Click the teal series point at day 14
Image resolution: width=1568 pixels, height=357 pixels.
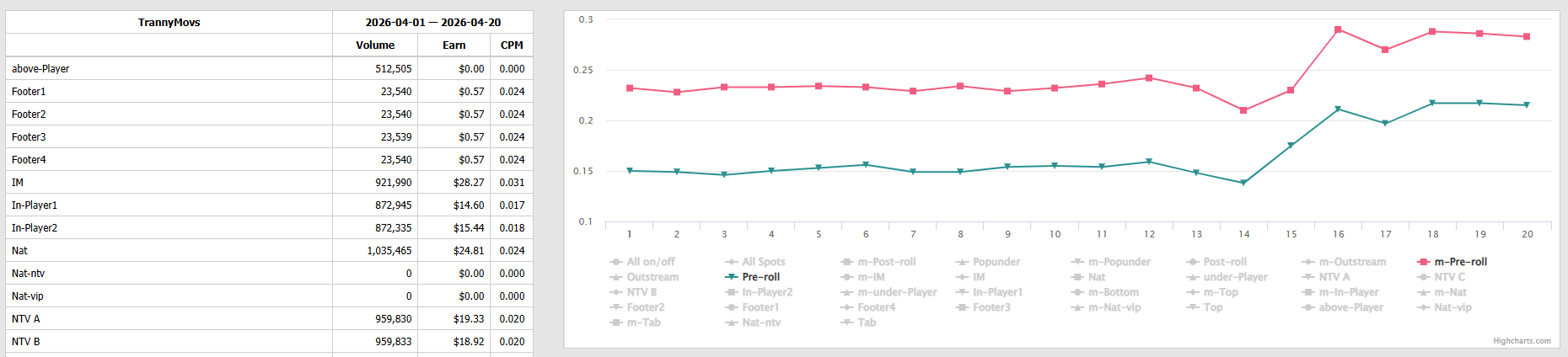[1243, 183]
